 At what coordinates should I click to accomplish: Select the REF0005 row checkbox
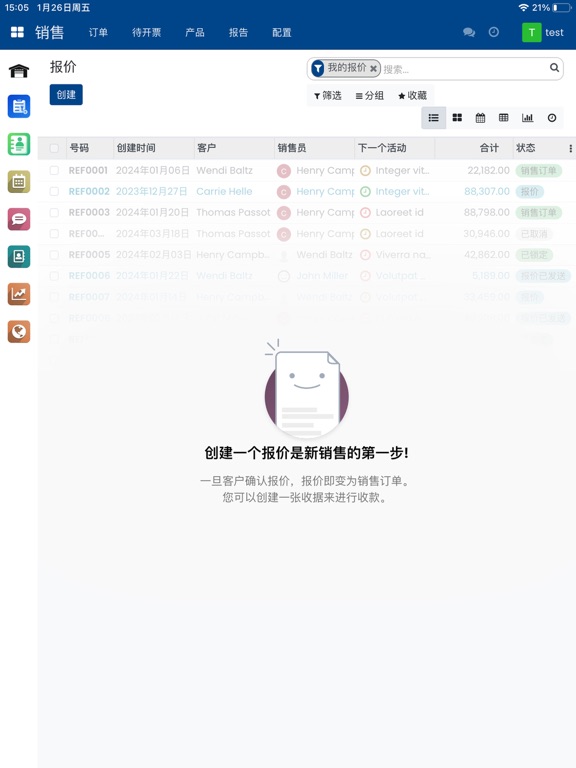pyautogui.click(x=54, y=255)
